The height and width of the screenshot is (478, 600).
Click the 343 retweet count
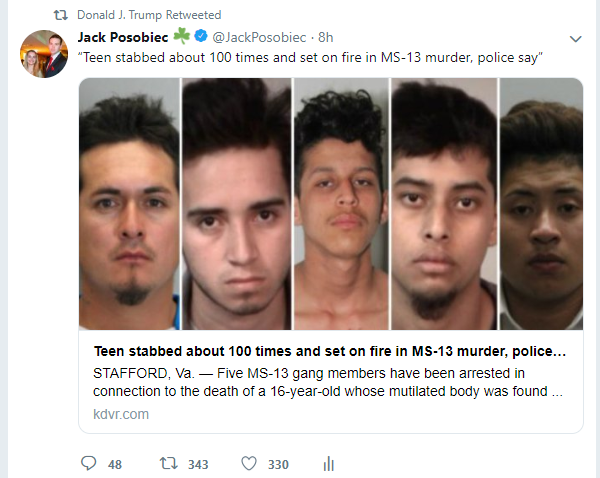tap(198, 464)
